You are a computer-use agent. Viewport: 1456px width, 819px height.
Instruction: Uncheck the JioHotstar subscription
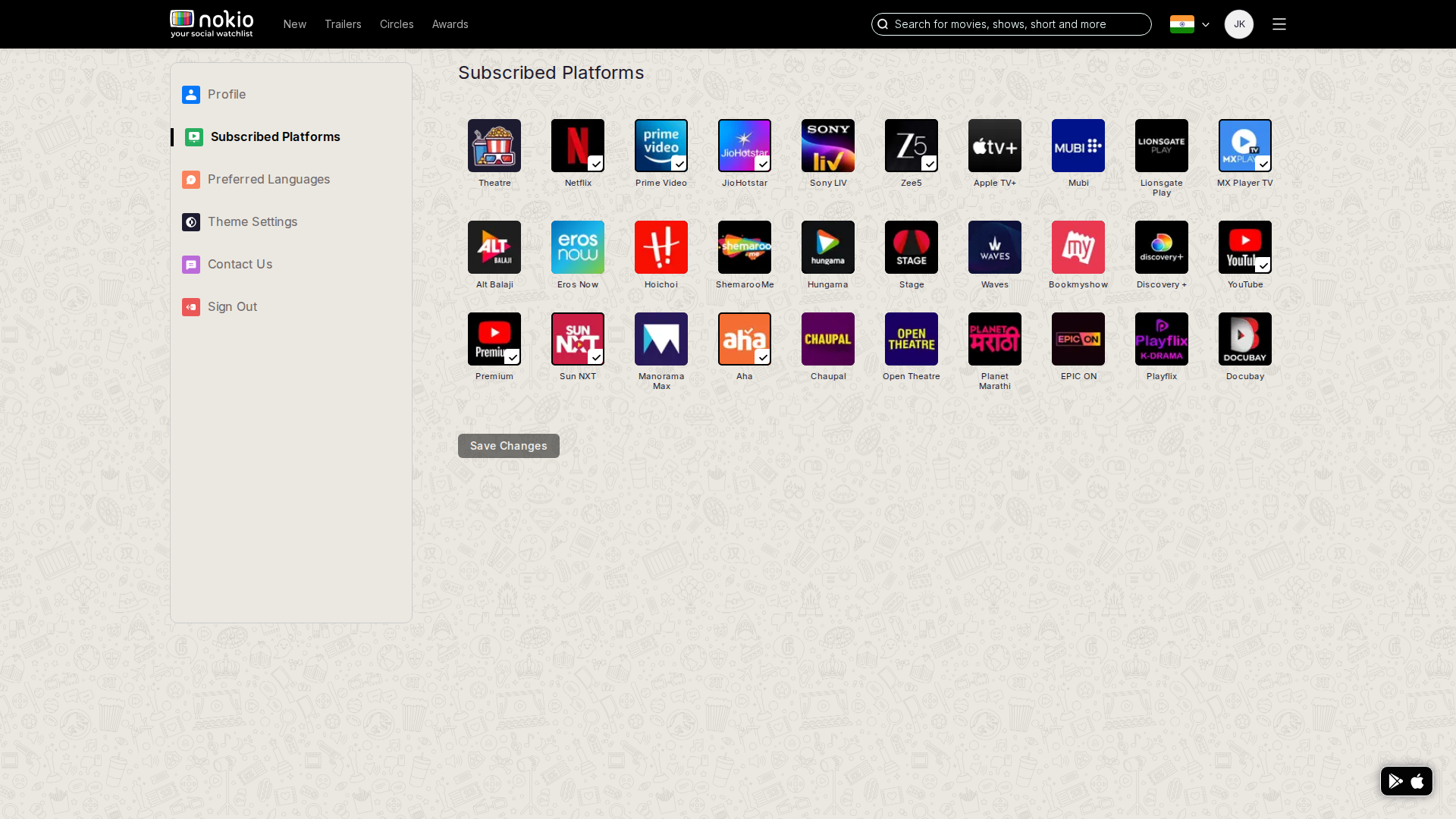745,146
